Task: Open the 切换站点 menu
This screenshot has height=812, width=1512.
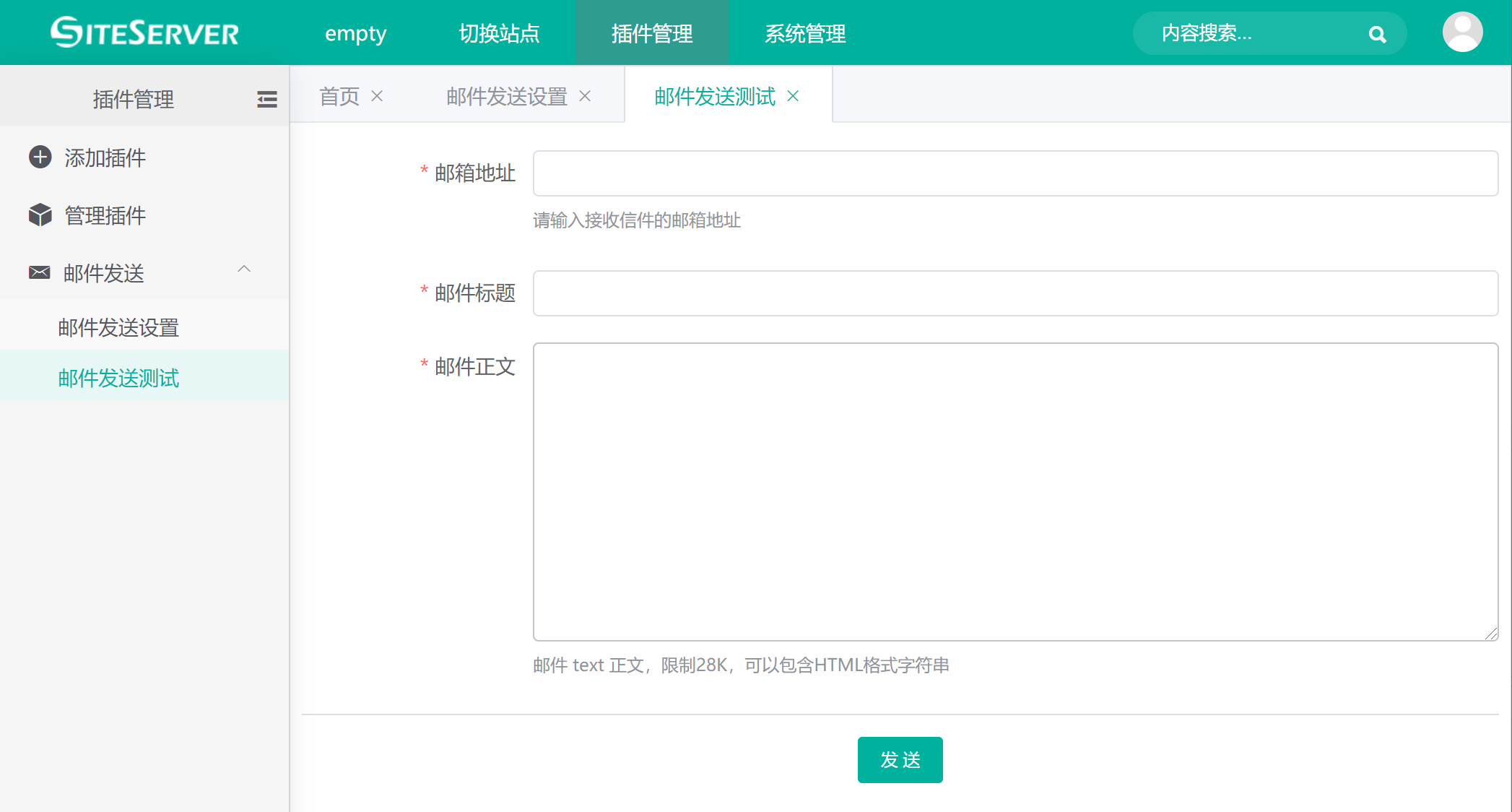Action: click(499, 33)
